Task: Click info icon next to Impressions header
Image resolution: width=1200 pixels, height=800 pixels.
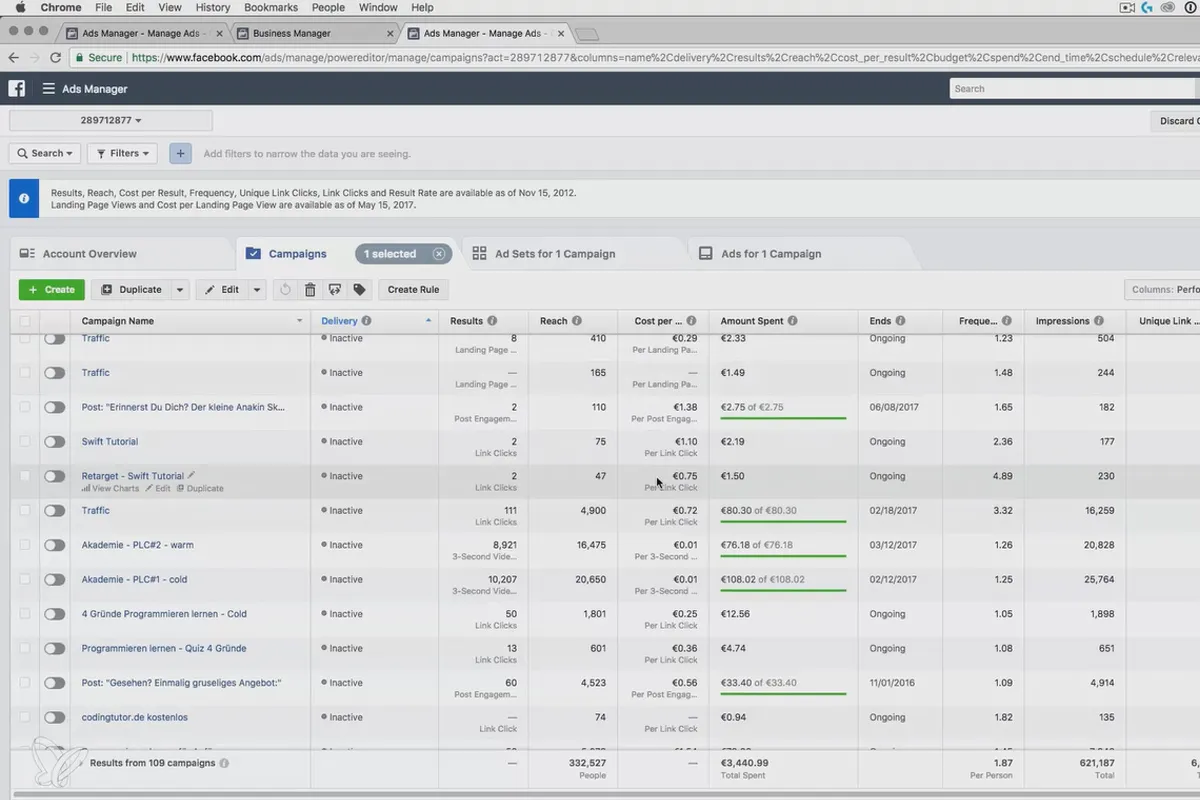Action: tap(1099, 321)
